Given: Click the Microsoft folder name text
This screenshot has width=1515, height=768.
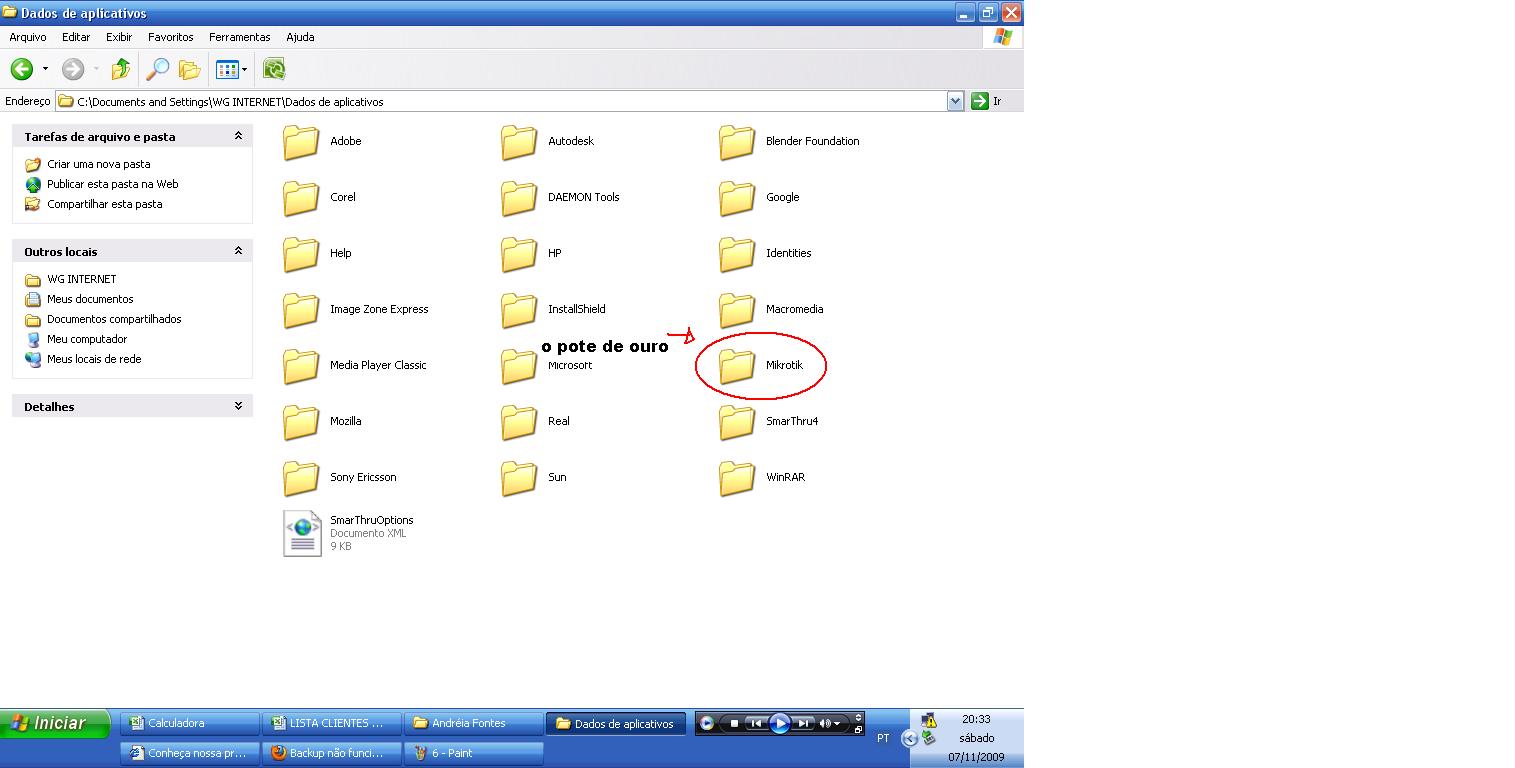Looking at the screenshot, I should point(570,365).
